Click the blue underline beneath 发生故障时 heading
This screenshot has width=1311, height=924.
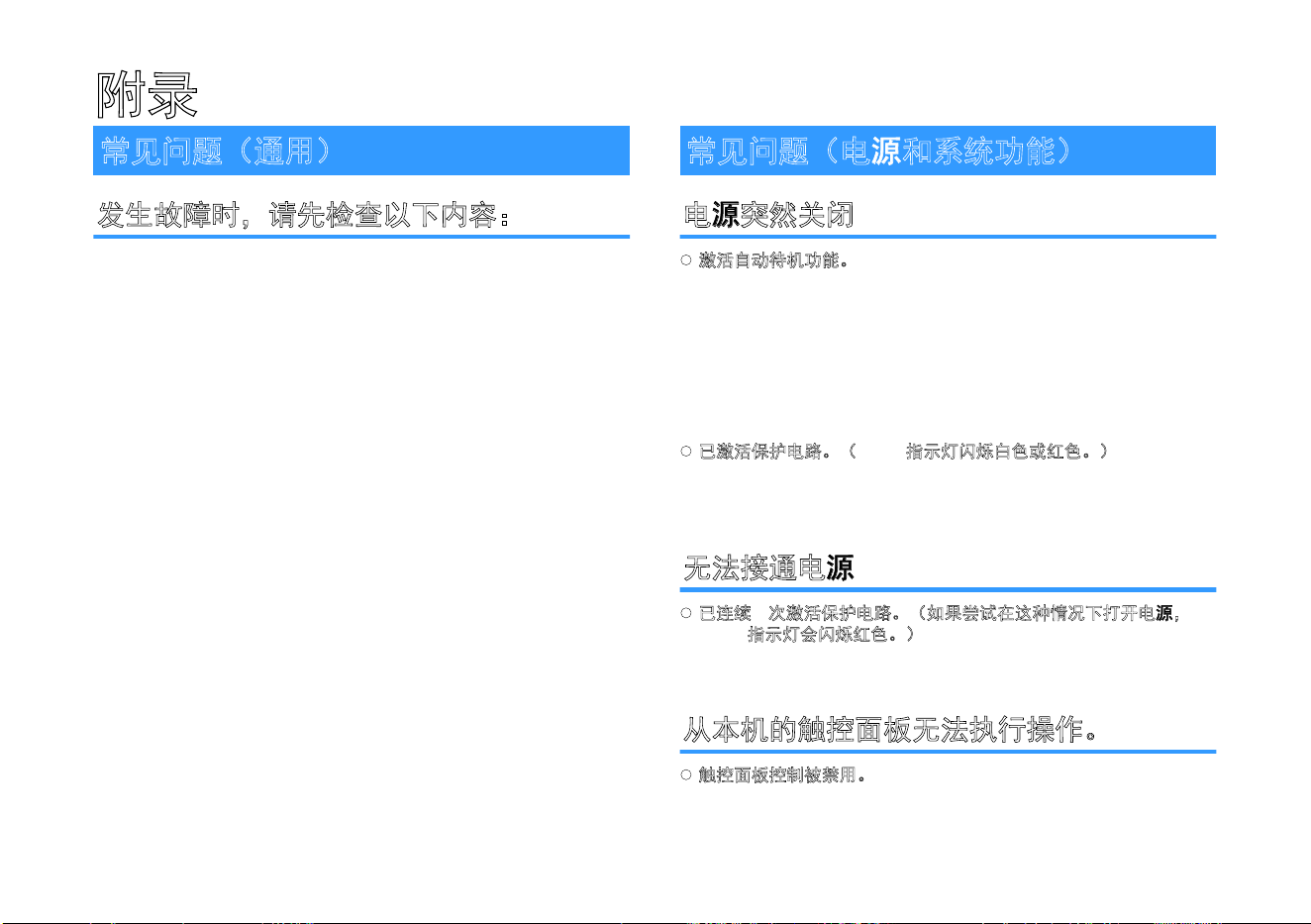click(x=361, y=237)
